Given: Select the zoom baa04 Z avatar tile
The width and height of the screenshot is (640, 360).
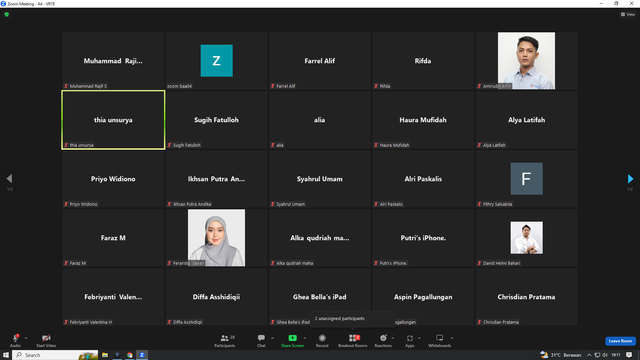Looking at the screenshot, I should (x=216, y=60).
